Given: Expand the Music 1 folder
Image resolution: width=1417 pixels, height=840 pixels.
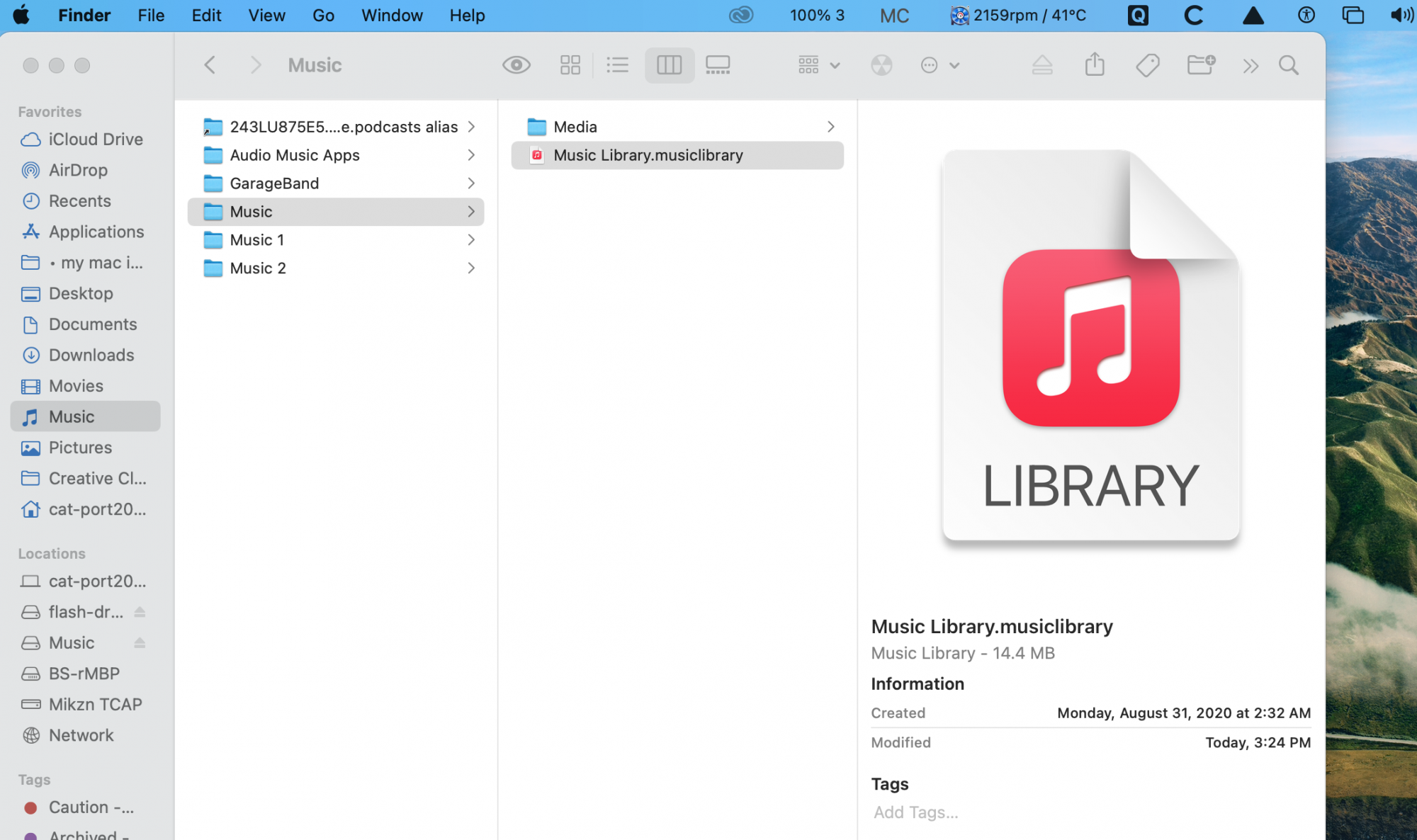Looking at the screenshot, I should [x=471, y=240].
